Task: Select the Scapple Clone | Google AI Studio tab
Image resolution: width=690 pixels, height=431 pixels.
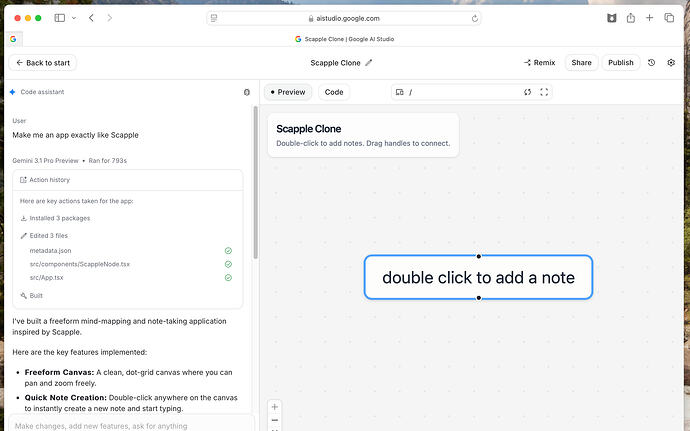Action: point(345,39)
